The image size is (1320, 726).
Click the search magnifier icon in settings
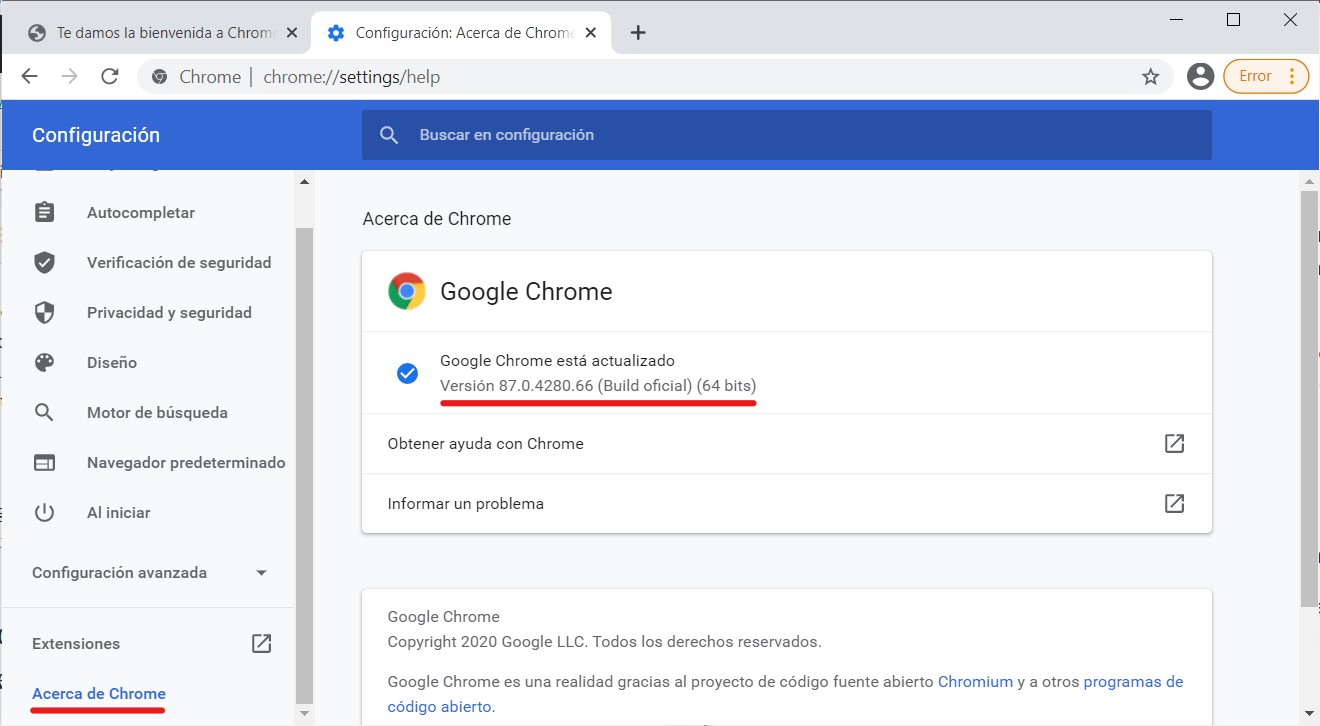pos(390,135)
